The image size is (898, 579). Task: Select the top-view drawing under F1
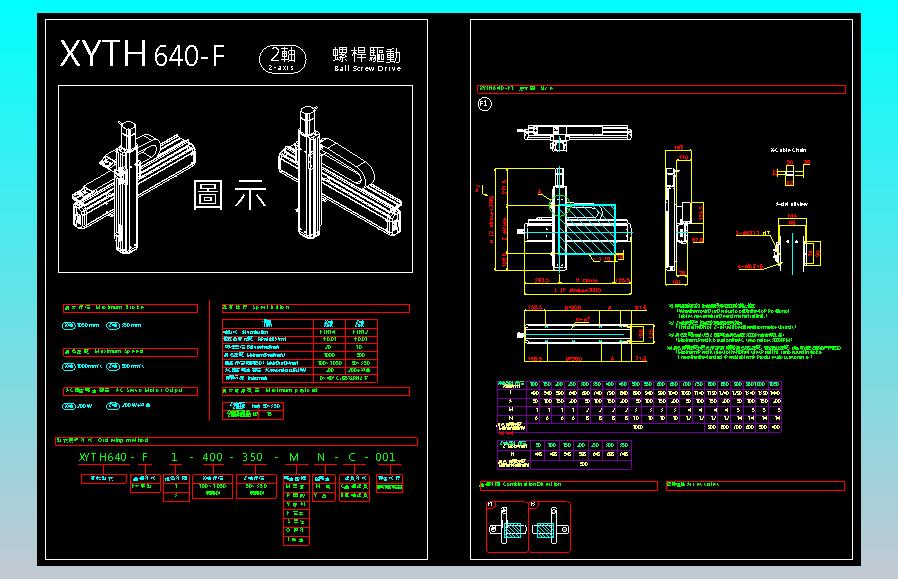coord(574,137)
